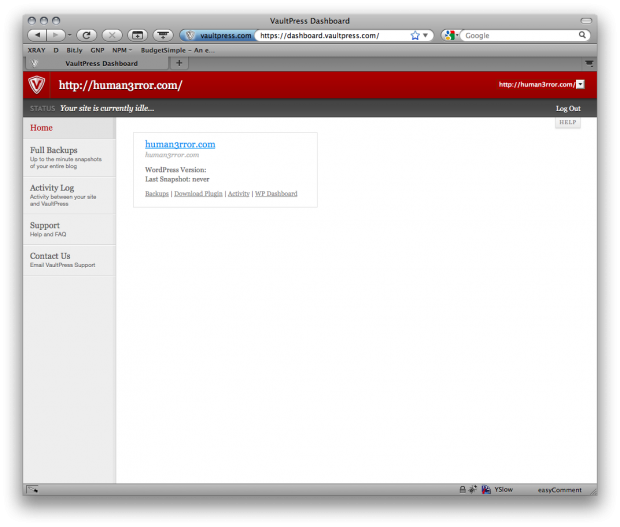Click the Download Plugin link
The image size is (620, 527).
click(x=198, y=193)
